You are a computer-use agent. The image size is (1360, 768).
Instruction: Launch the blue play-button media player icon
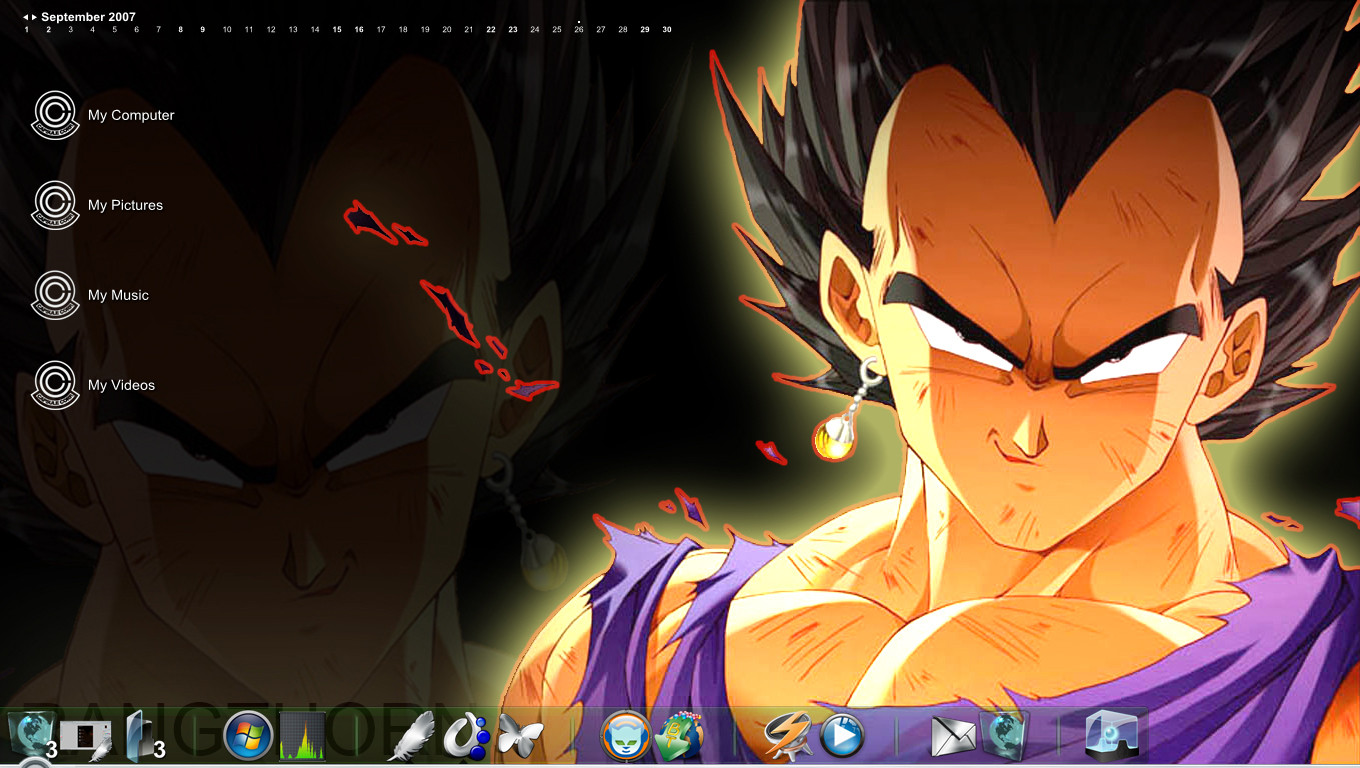coord(842,737)
